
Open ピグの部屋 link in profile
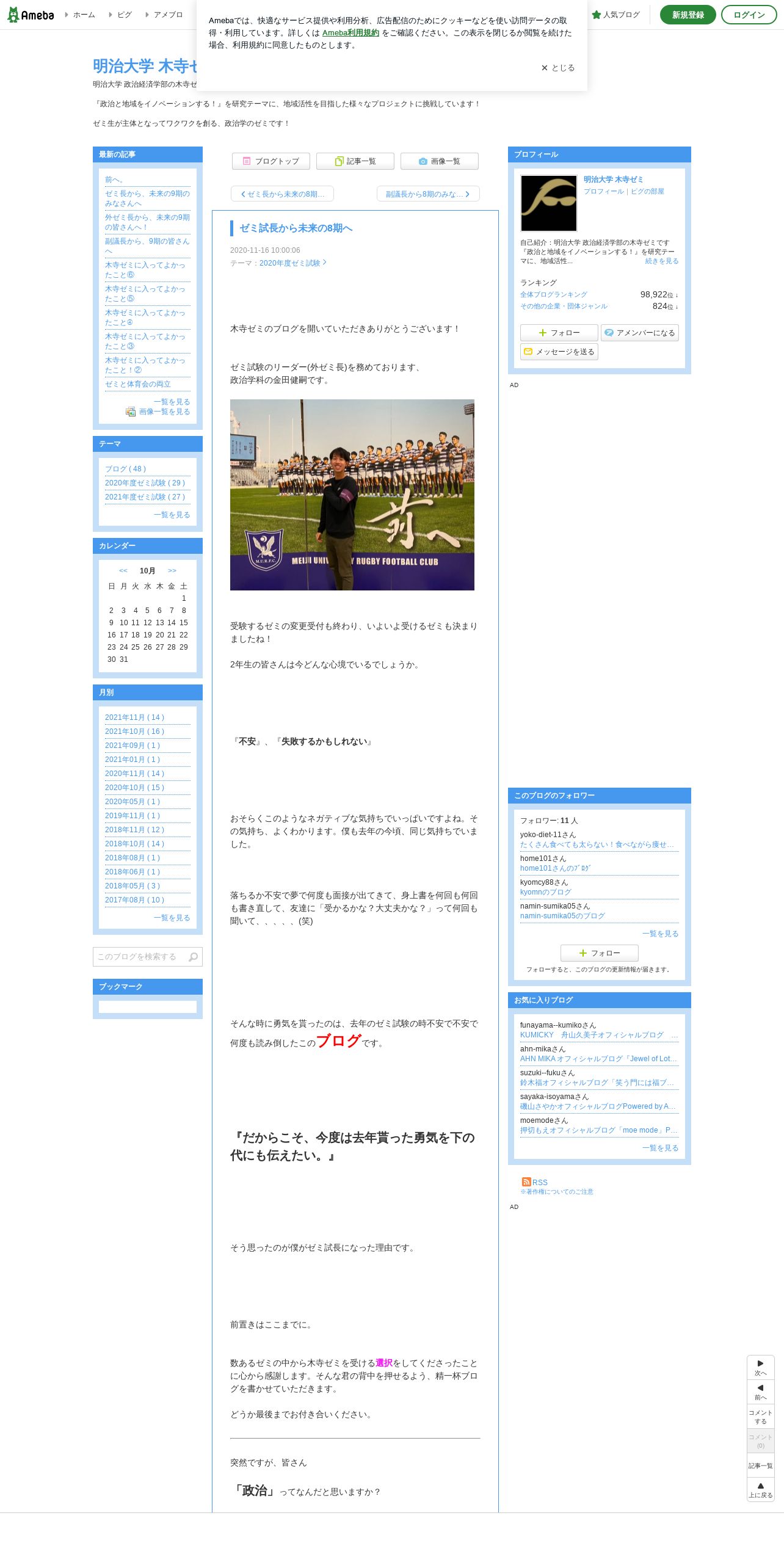click(x=647, y=192)
